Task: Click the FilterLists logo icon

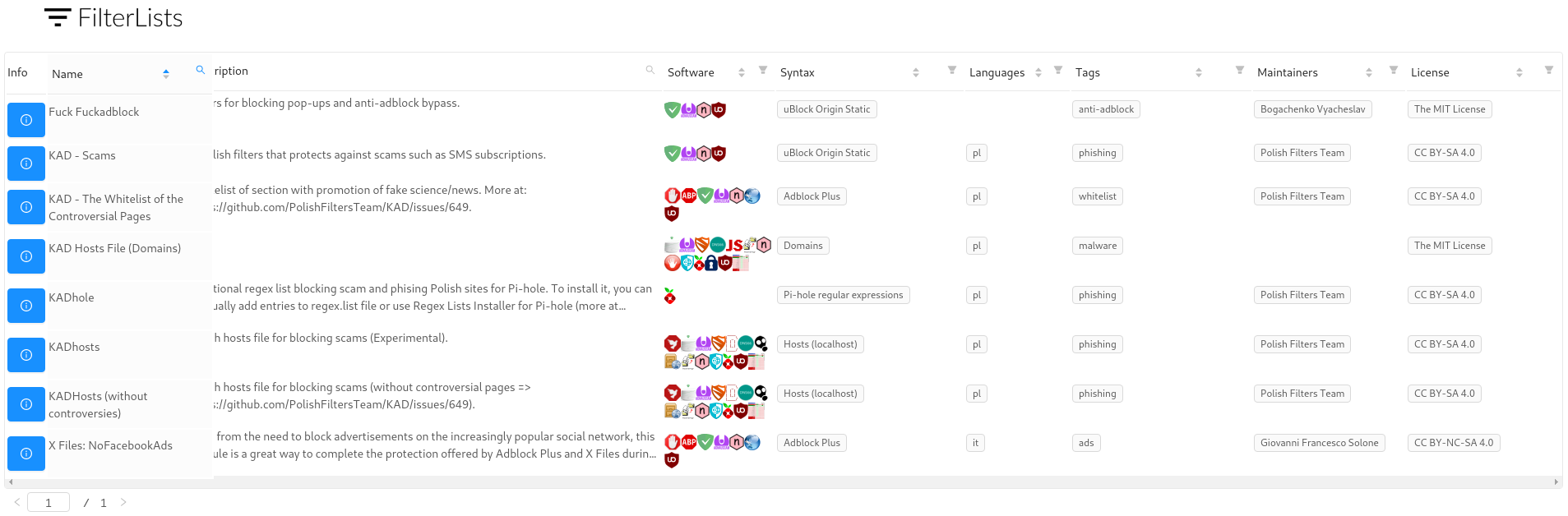Action: click(x=58, y=17)
